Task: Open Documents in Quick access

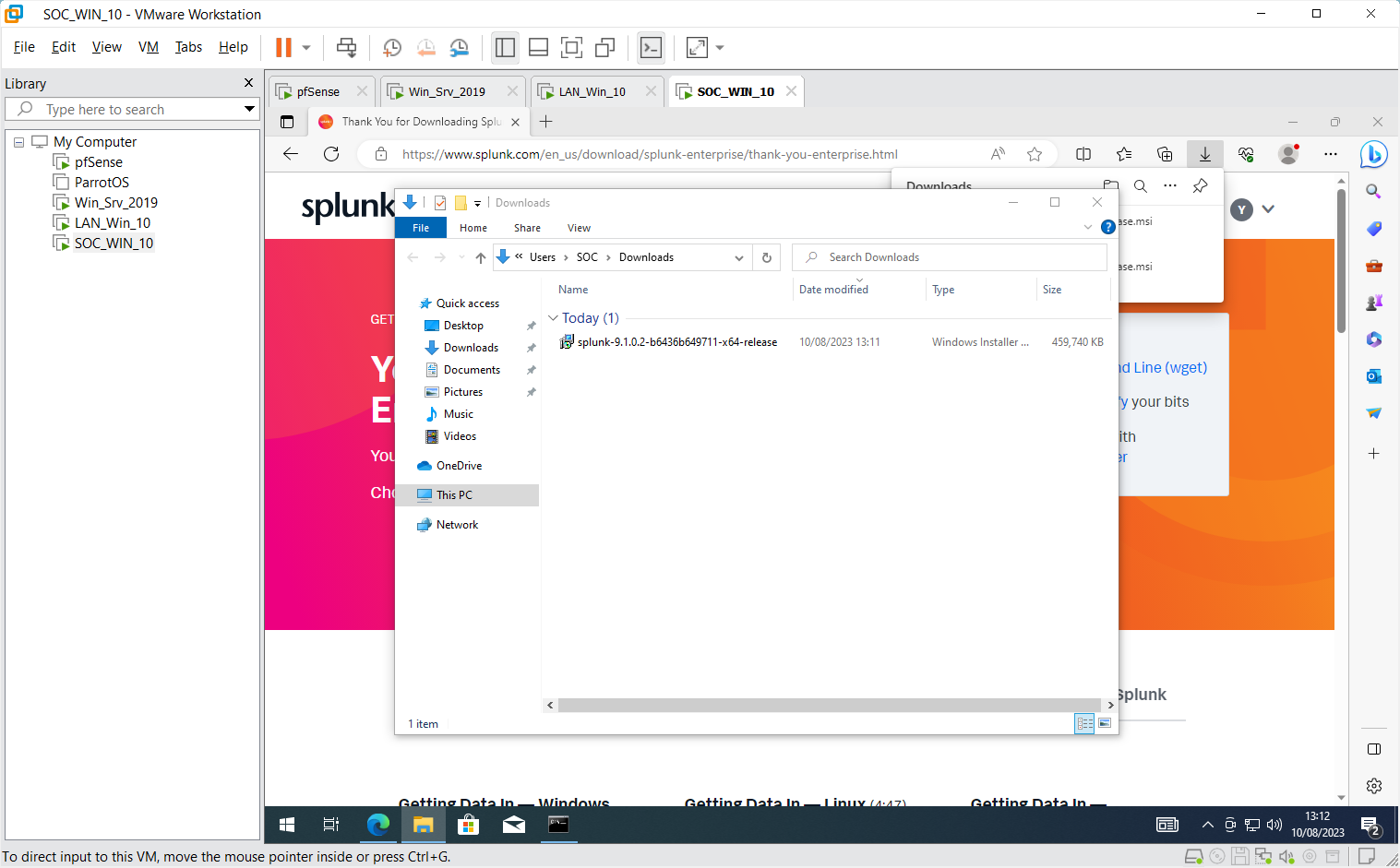Action: click(472, 370)
